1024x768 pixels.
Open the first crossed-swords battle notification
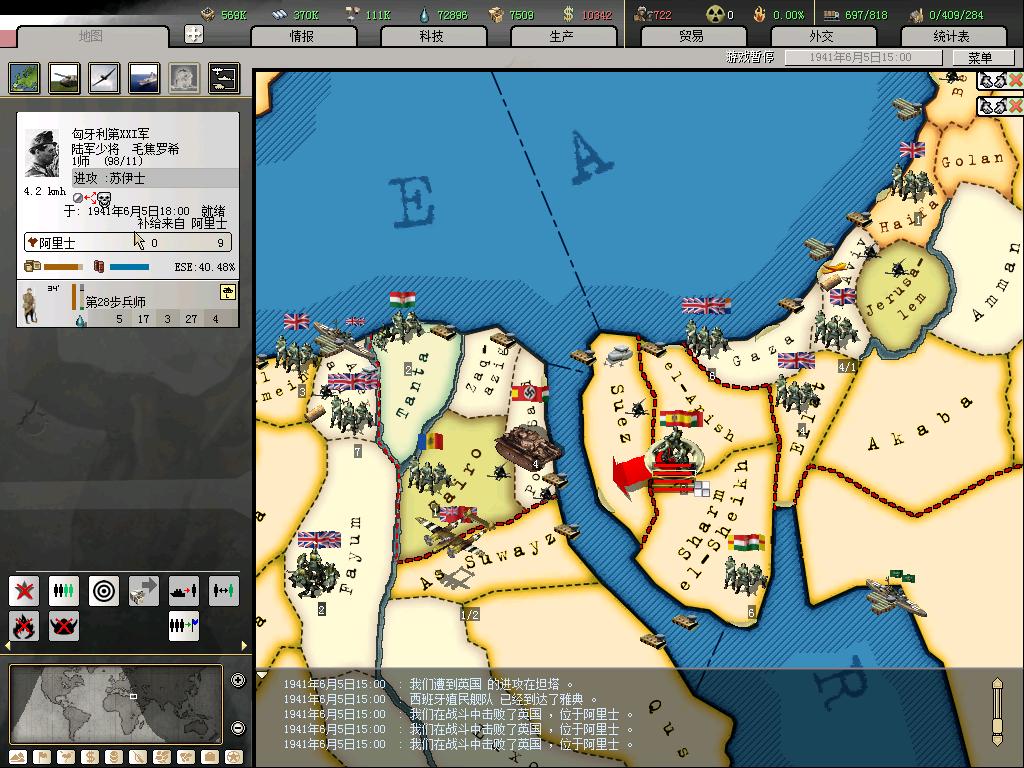[993, 80]
